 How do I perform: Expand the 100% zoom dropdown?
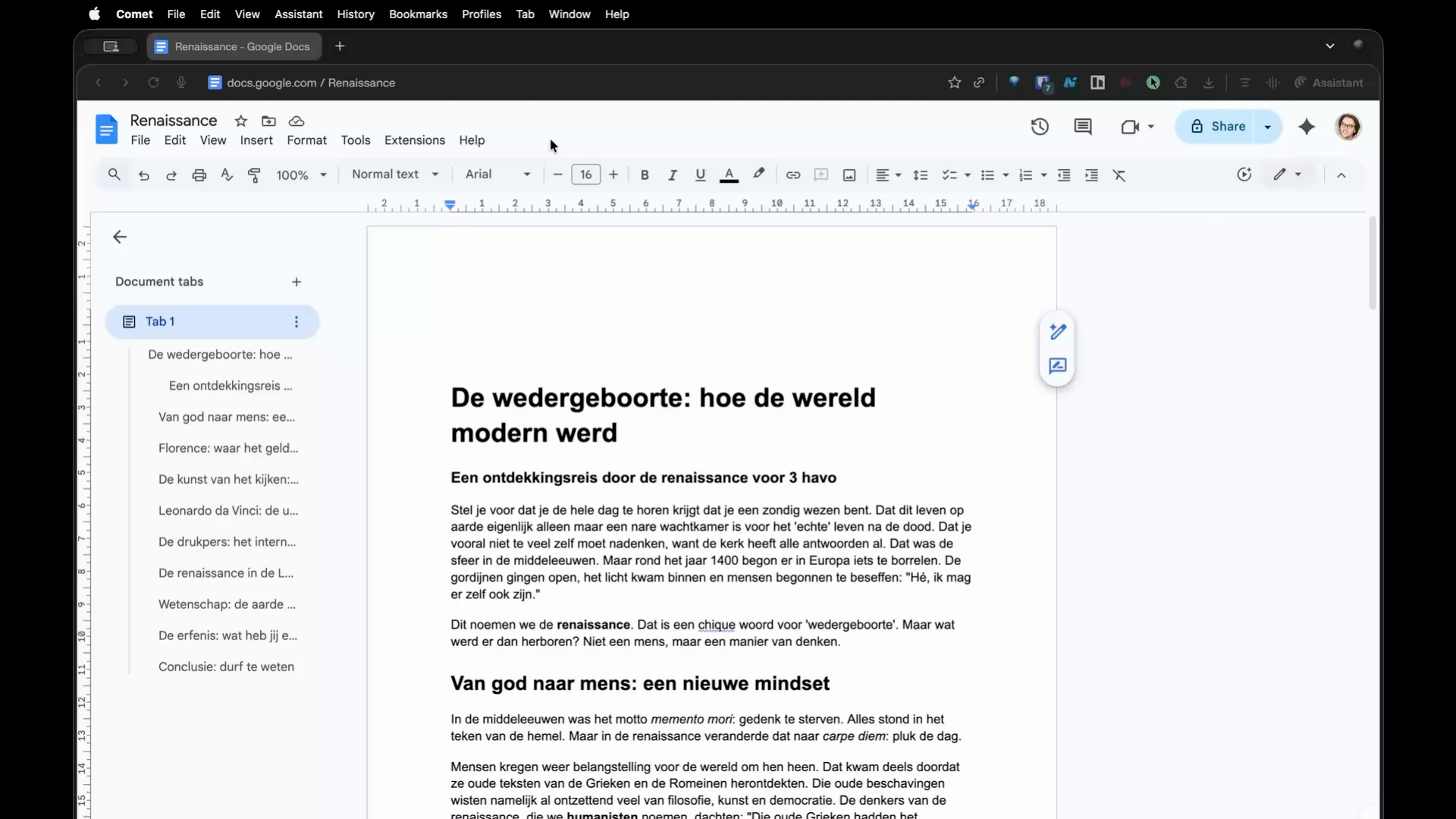(x=301, y=175)
